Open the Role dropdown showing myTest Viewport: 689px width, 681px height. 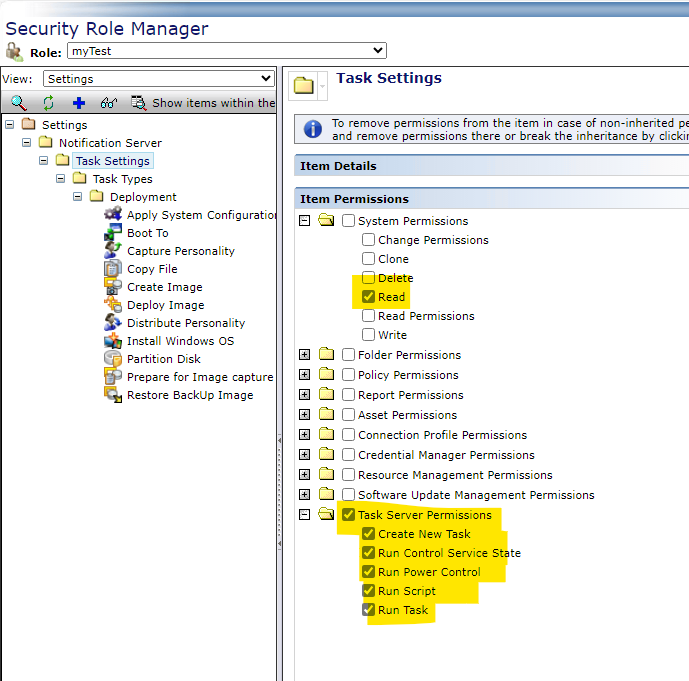[x=226, y=51]
